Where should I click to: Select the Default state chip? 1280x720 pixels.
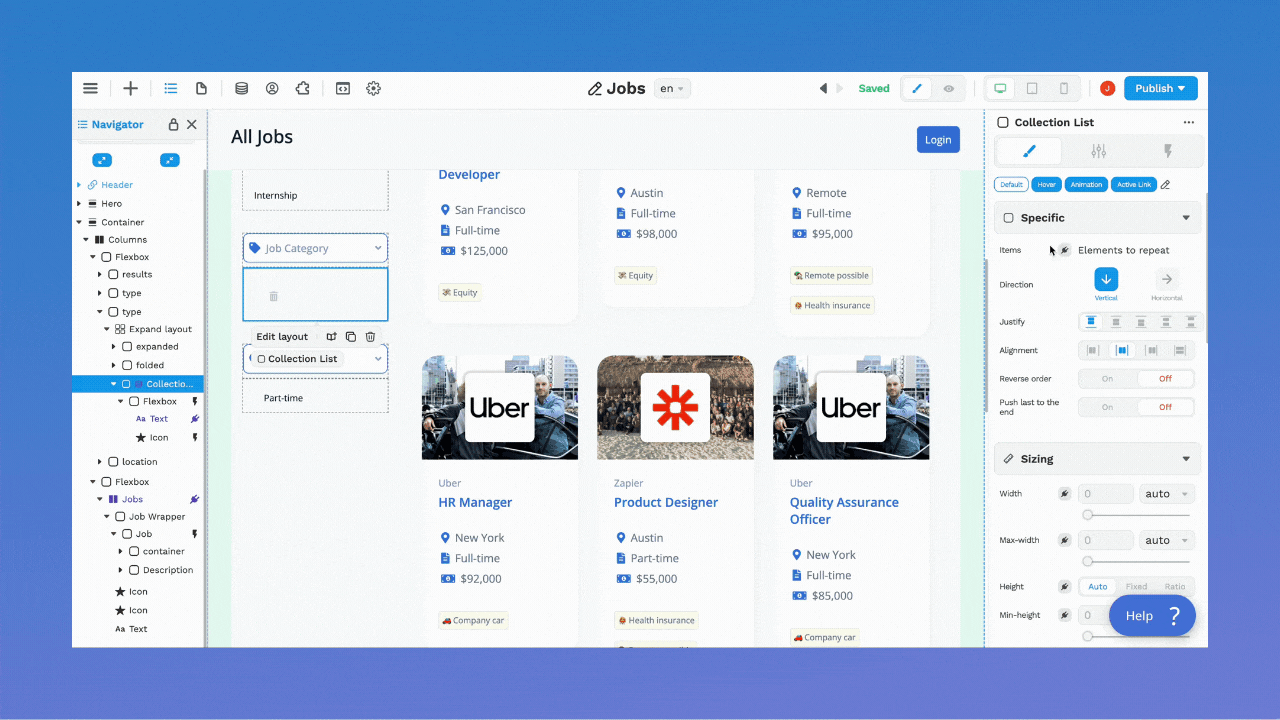tap(1011, 184)
